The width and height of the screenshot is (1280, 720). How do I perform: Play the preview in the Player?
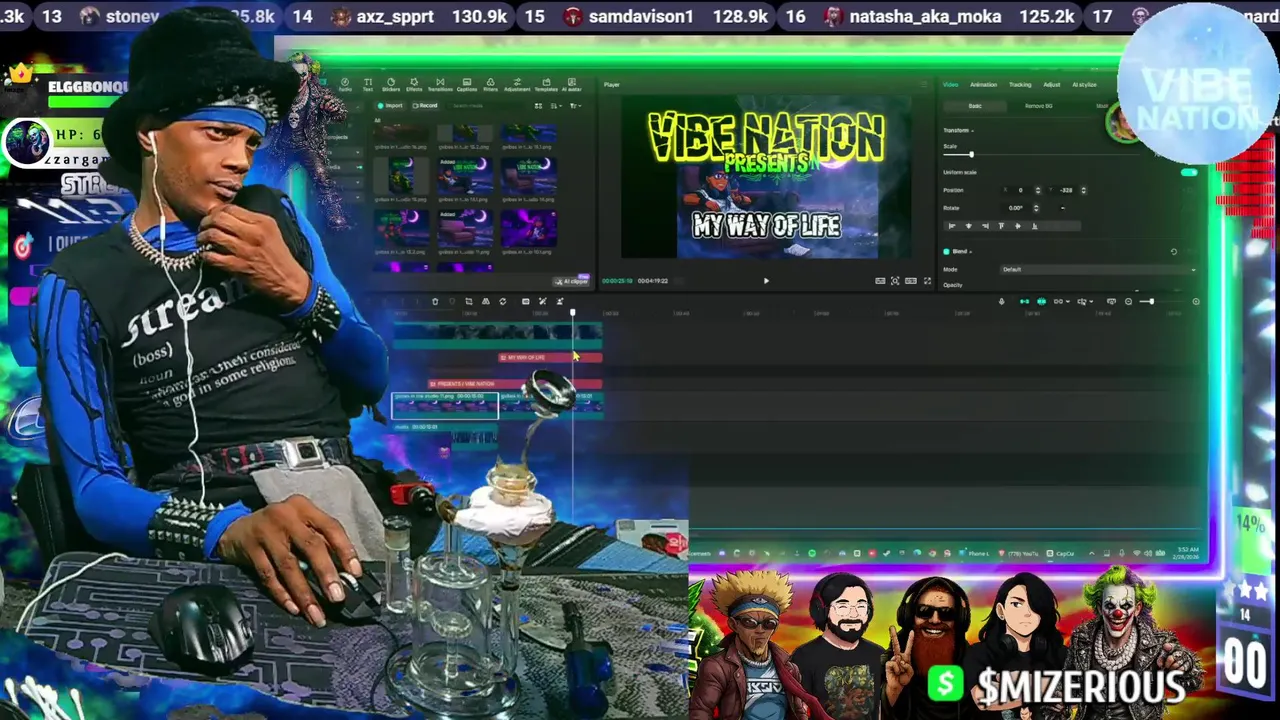point(766,281)
